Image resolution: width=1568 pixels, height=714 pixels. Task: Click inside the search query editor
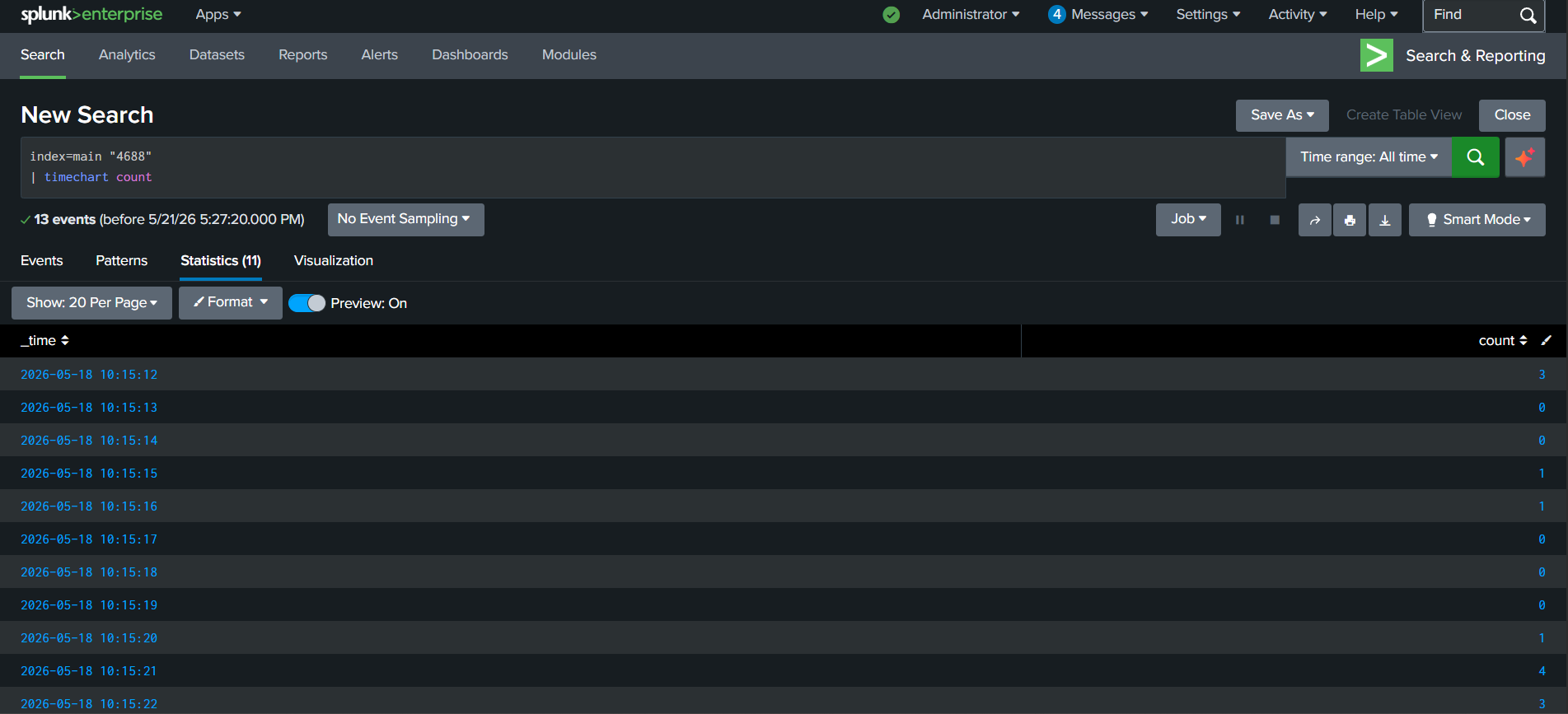point(653,167)
